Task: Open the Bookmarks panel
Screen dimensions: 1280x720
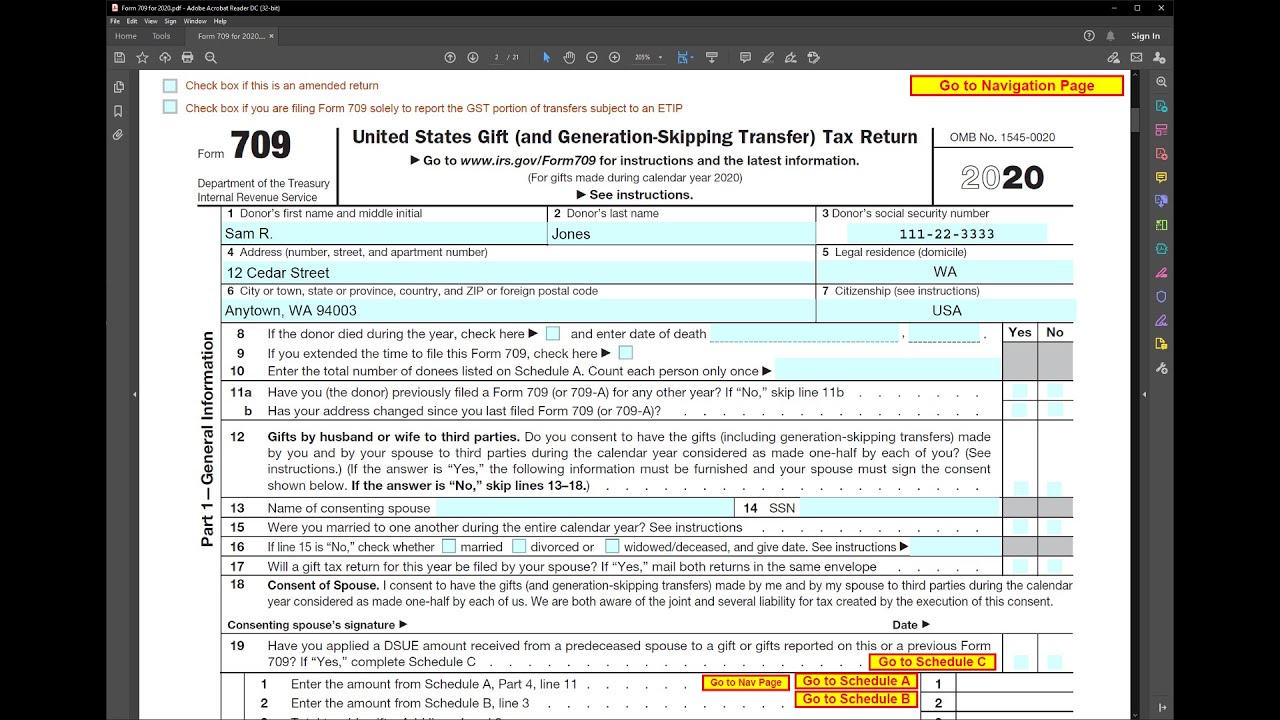Action: [119, 110]
